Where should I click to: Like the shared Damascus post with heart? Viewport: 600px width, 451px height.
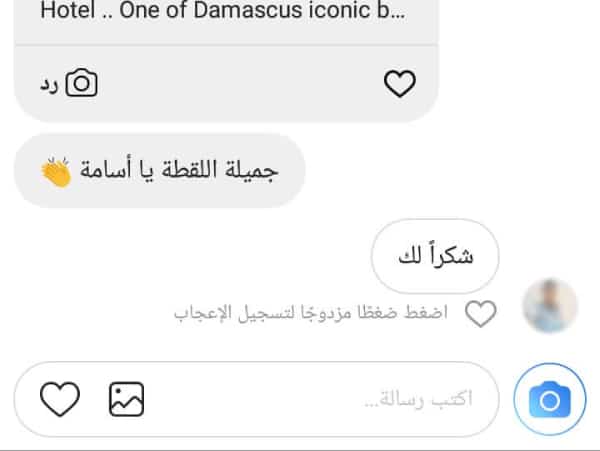tap(399, 84)
